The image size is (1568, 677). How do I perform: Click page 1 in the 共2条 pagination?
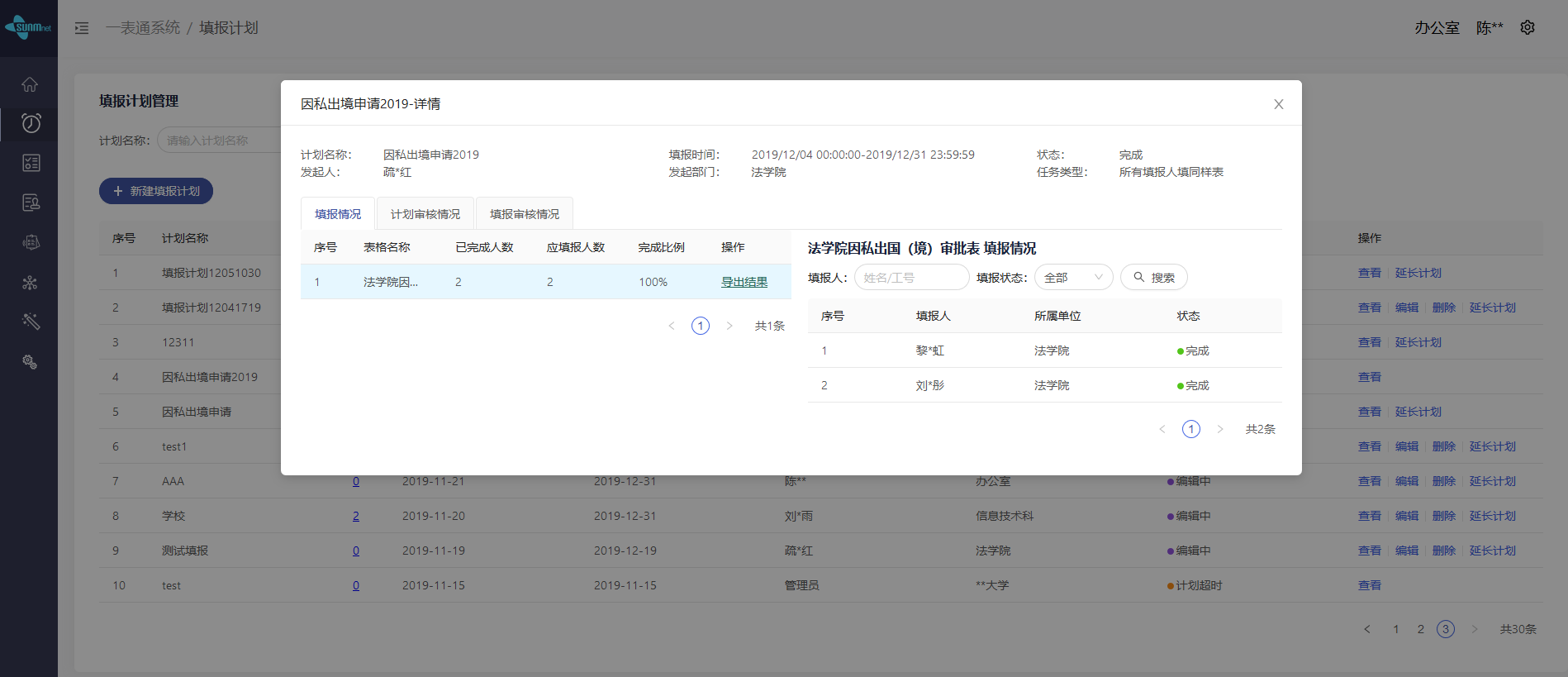[1190, 429]
